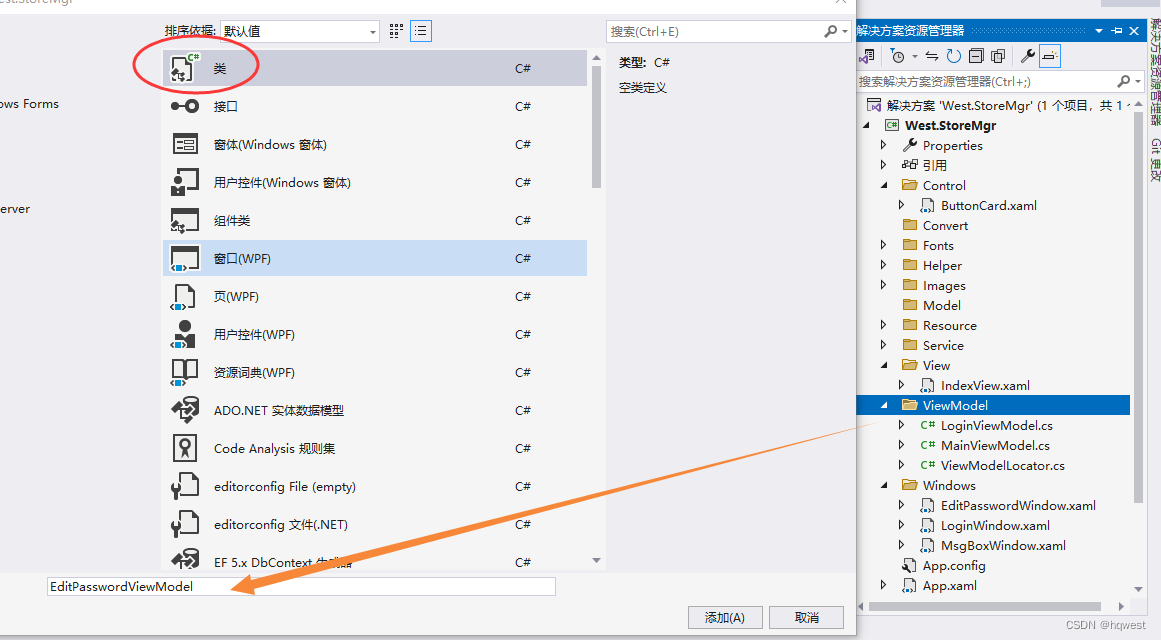Image resolution: width=1161 pixels, height=640 pixels.
Task: Switch template list to list view
Action: coord(421,31)
